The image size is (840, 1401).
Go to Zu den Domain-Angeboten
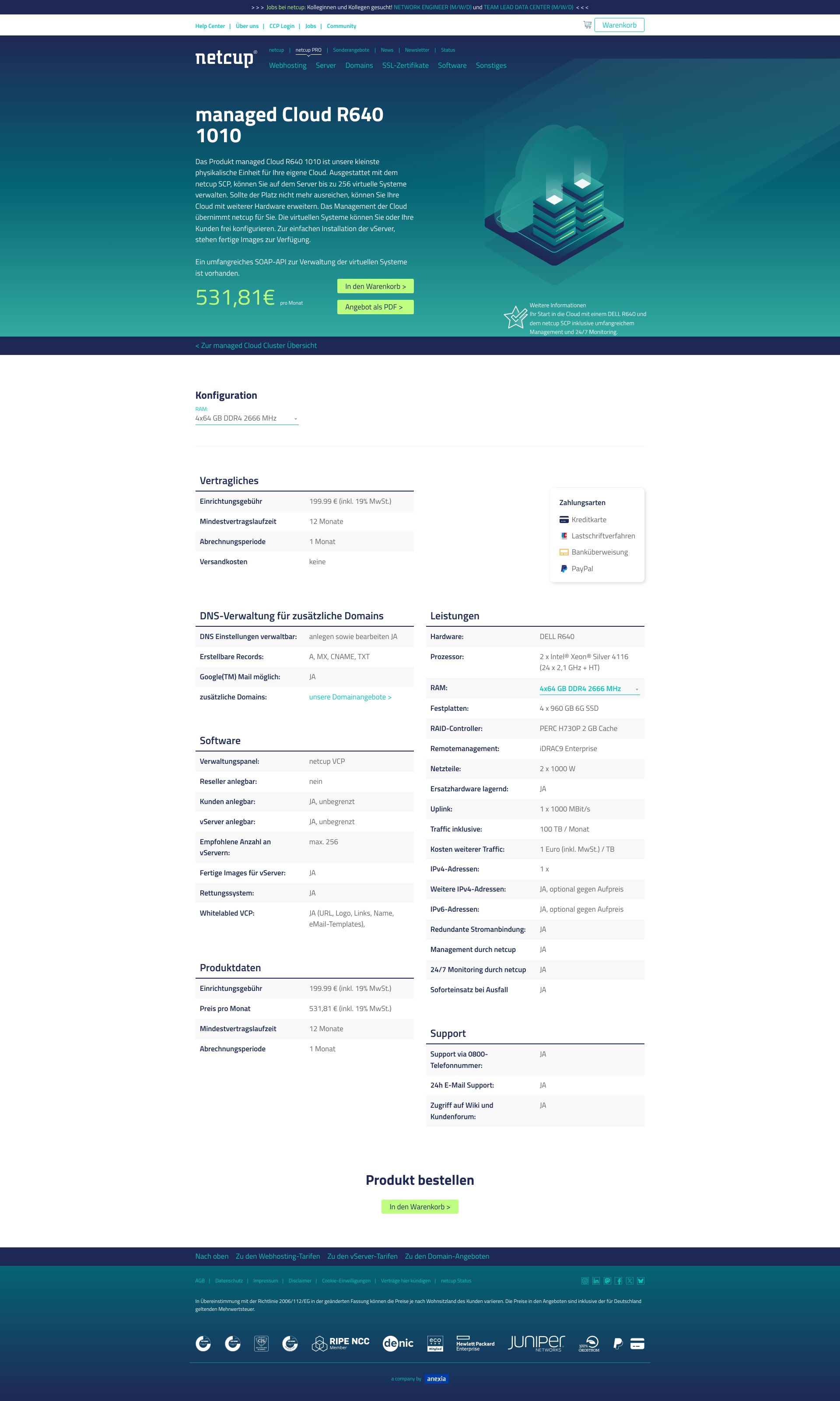point(447,1256)
